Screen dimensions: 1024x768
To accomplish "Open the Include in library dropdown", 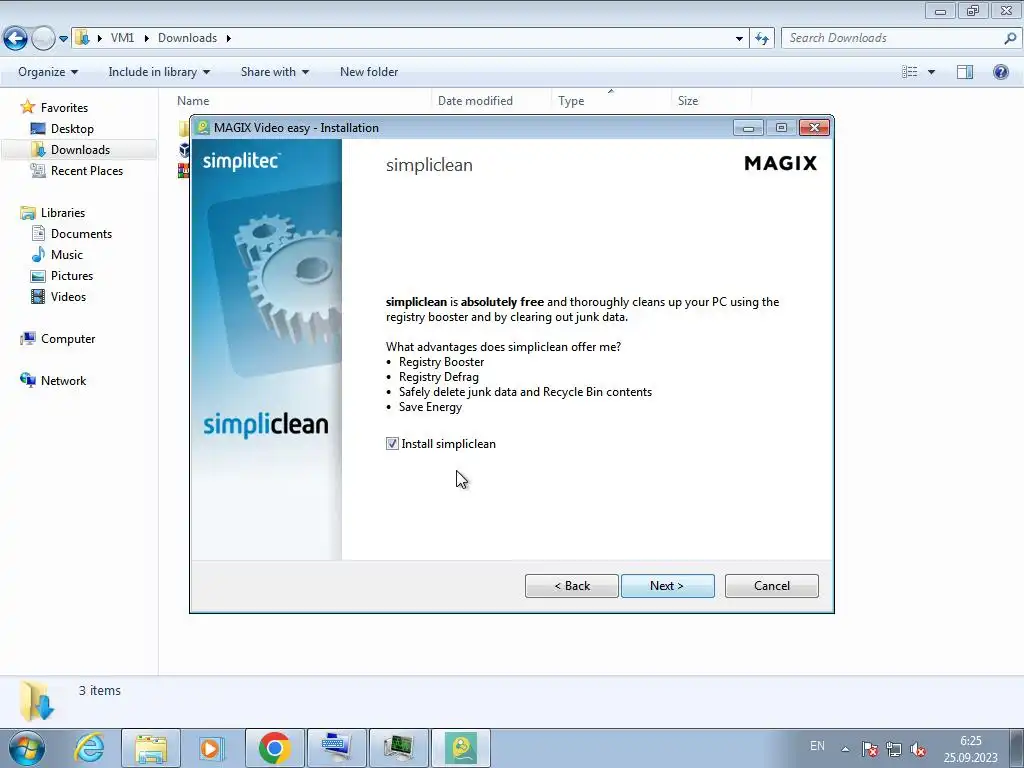I will tap(159, 72).
